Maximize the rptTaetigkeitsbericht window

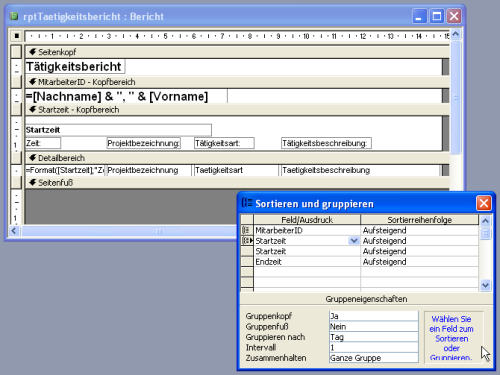click(x=437, y=16)
